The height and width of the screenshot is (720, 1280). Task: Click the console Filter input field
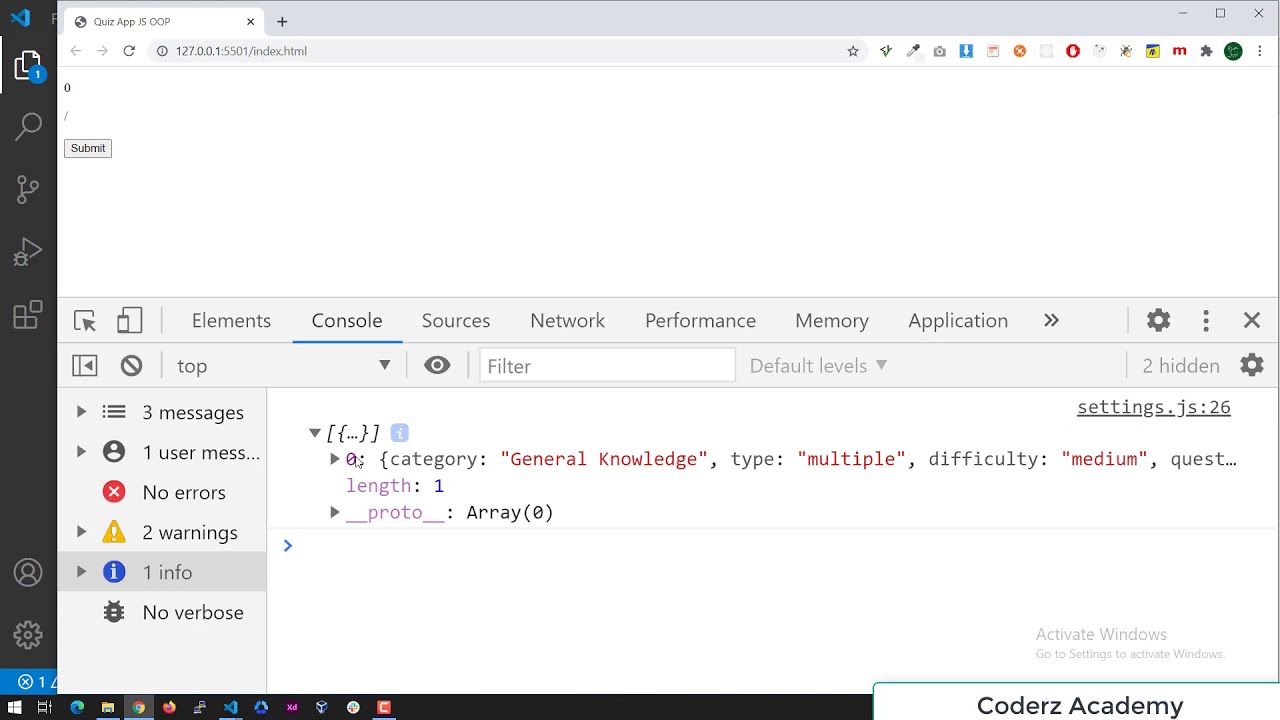[x=607, y=366]
